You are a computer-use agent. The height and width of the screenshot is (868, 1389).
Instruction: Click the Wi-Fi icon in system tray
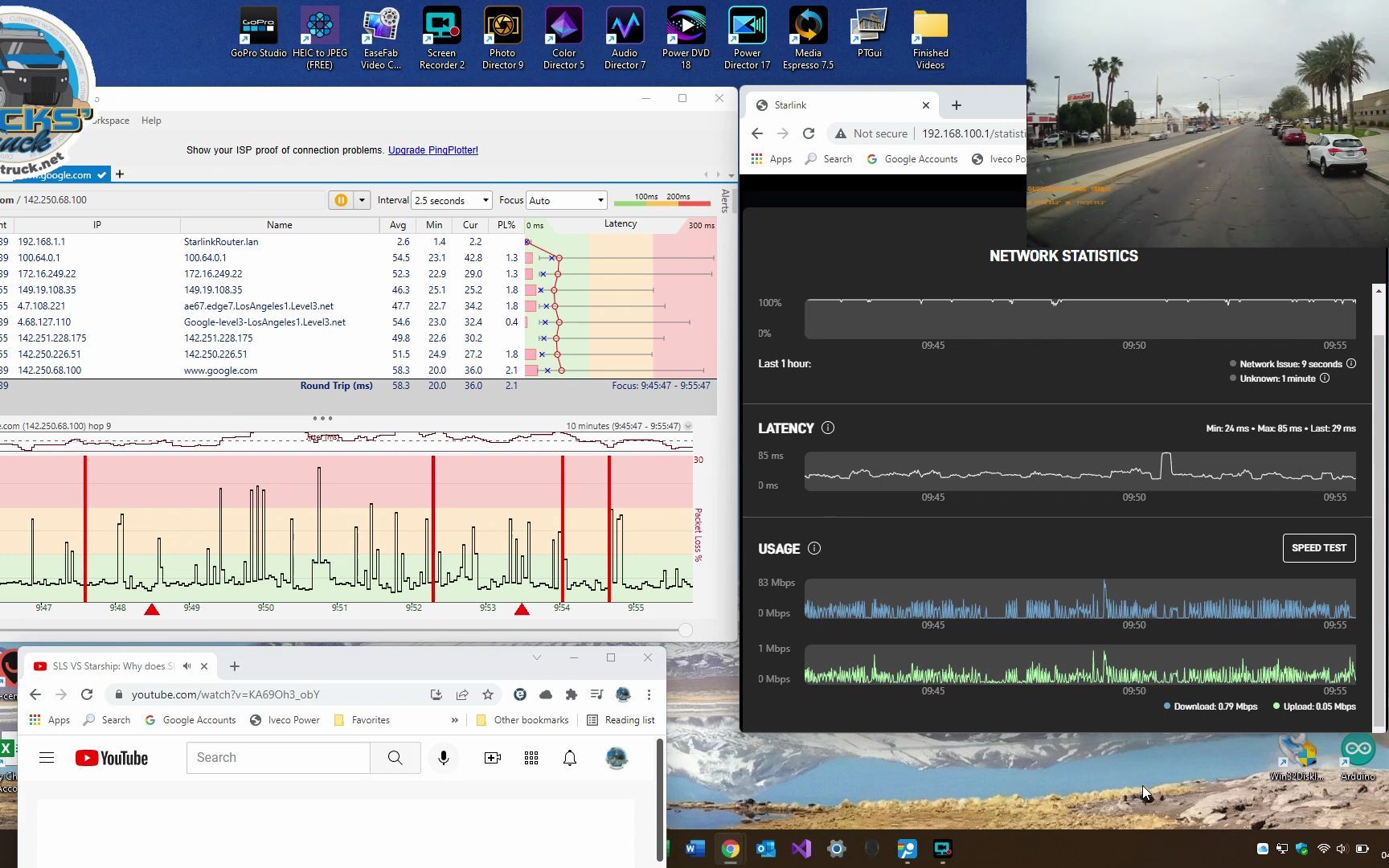1323,849
